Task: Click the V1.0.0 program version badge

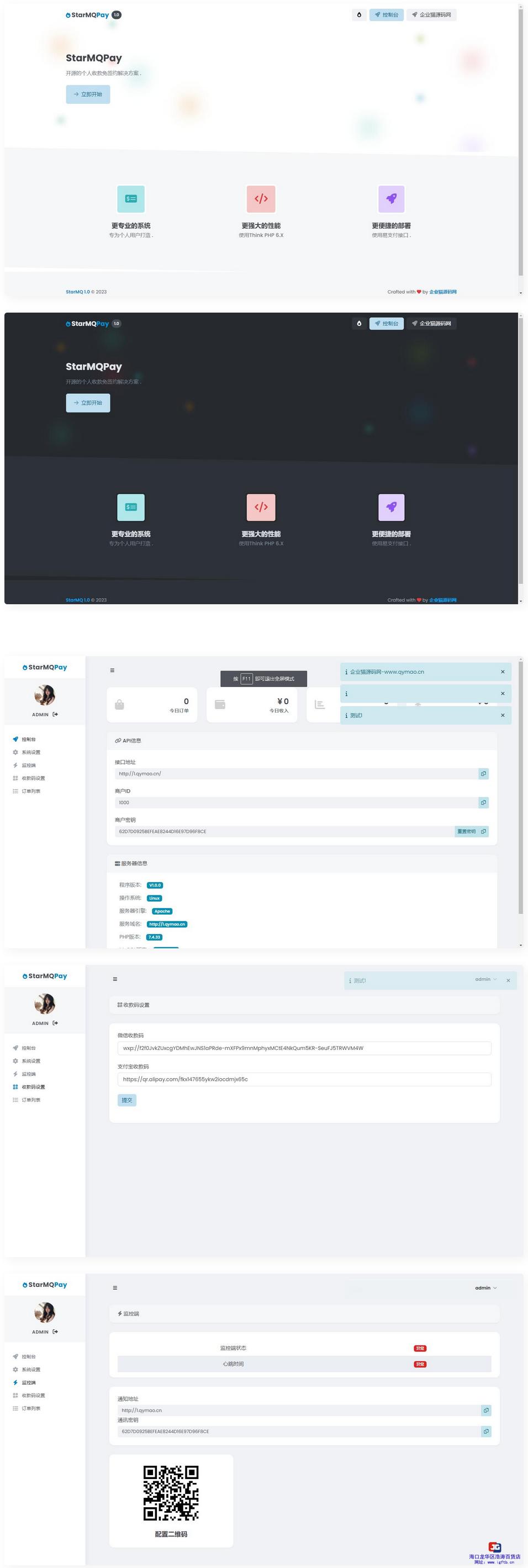Action: 155,885
